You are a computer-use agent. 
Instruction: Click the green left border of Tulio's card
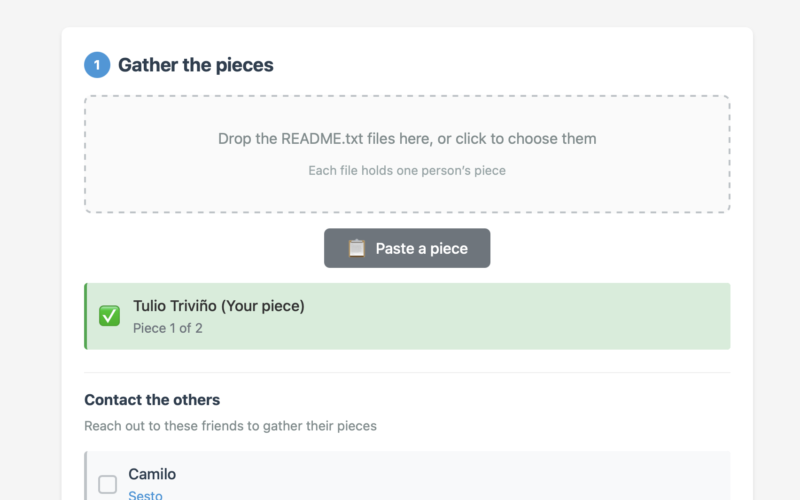click(x=86, y=316)
